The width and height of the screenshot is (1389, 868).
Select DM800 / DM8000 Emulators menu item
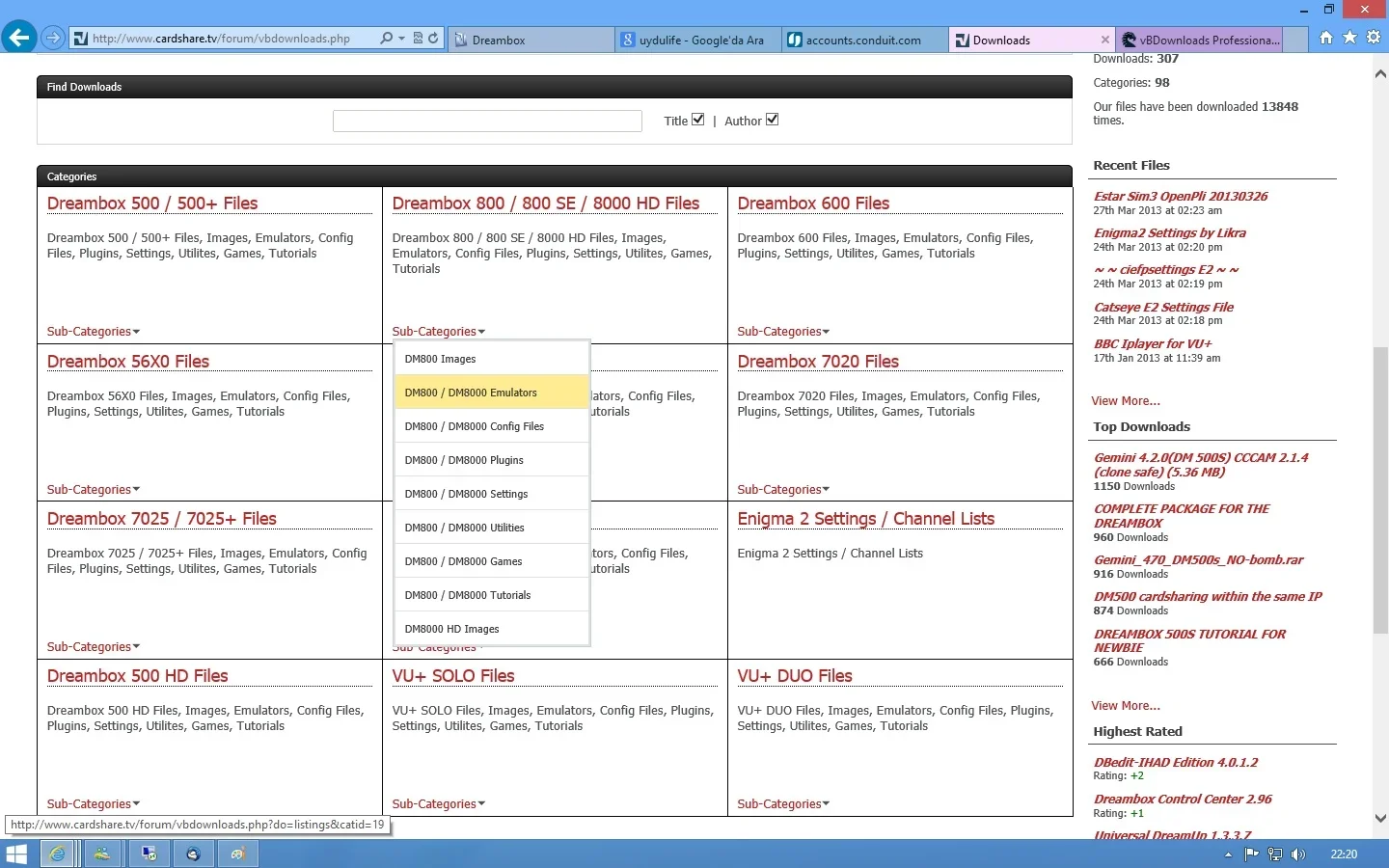click(x=492, y=393)
